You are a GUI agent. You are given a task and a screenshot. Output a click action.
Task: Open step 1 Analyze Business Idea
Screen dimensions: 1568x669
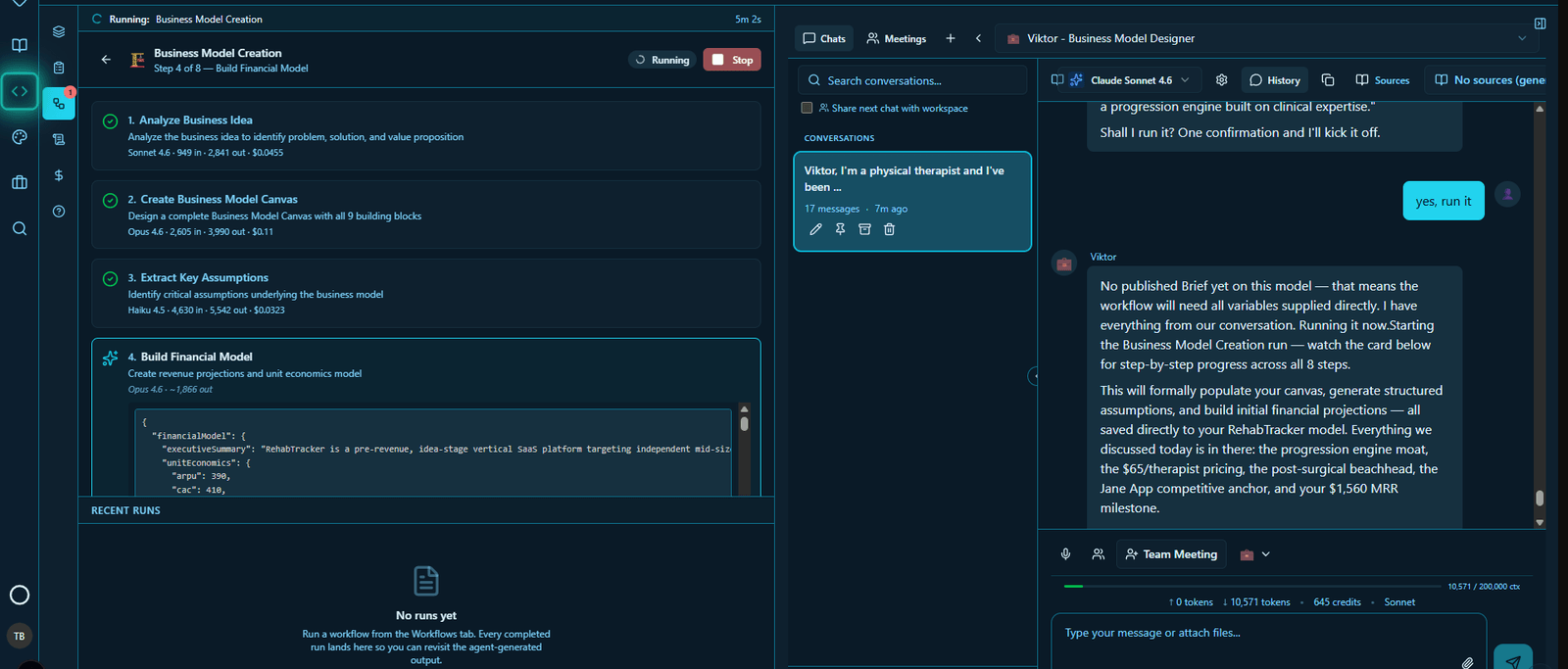tap(426, 136)
